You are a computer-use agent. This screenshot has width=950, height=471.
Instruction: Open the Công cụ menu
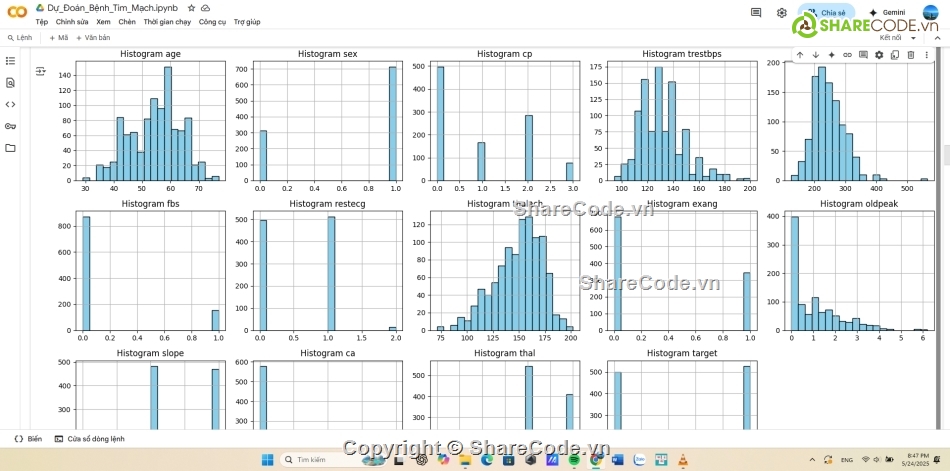point(213,22)
